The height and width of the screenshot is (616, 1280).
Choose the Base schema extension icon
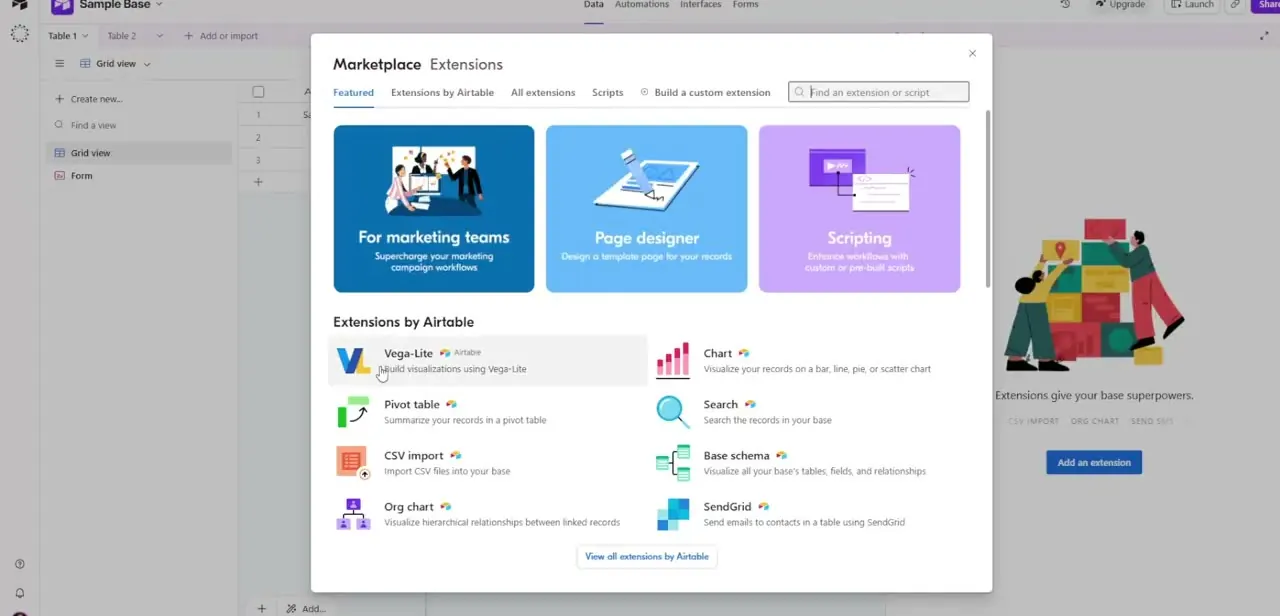(673, 463)
